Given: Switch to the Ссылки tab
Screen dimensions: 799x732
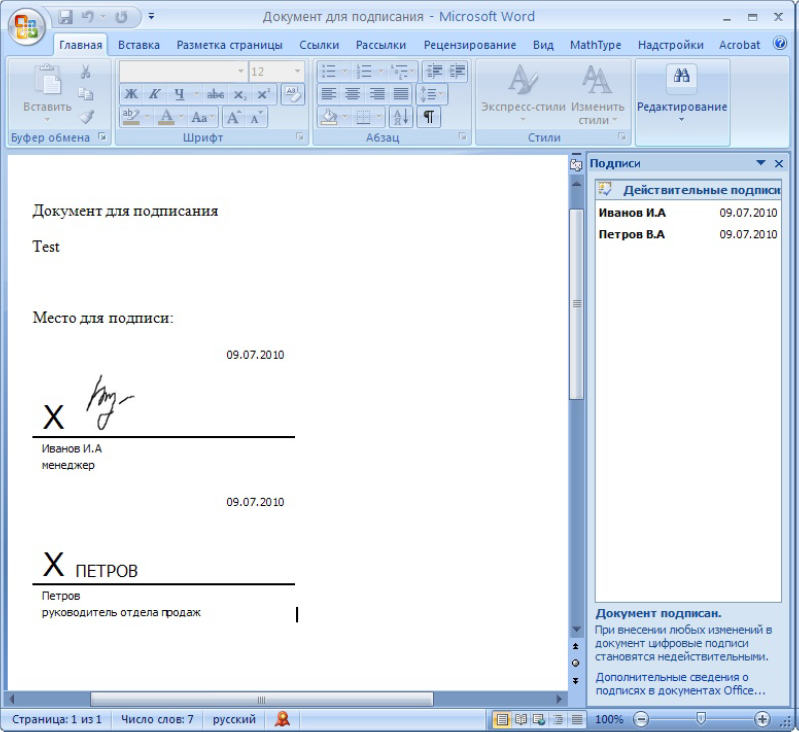Looking at the screenshot, I should coord(319,45).
